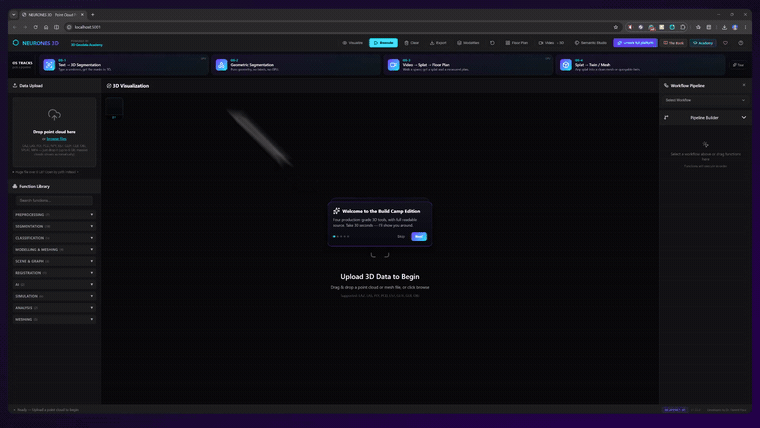Click the Data Upload panel header icon

(x=15, y=85)
